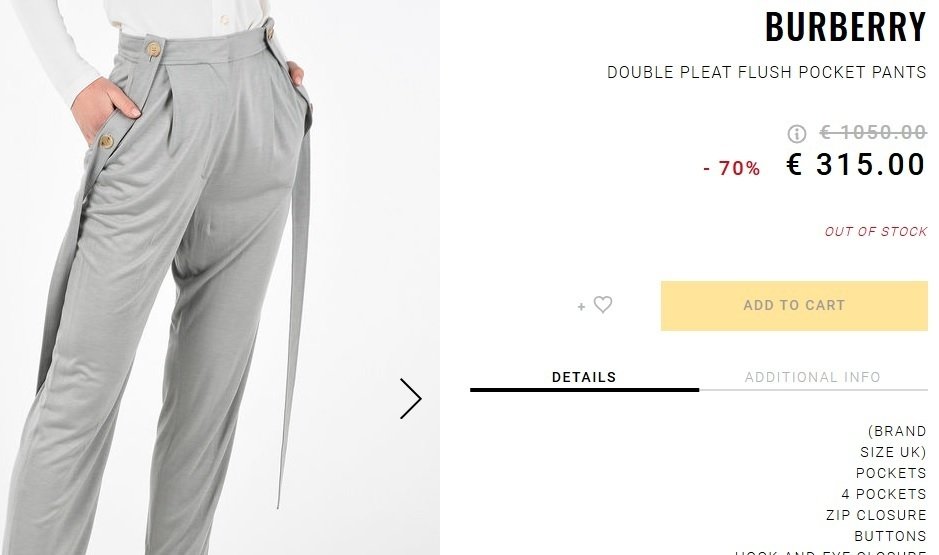Click the Double Pleat Flush Pocket Pants title
The width and height of the screenshot is (939, 555).
(x=767, y=72)
